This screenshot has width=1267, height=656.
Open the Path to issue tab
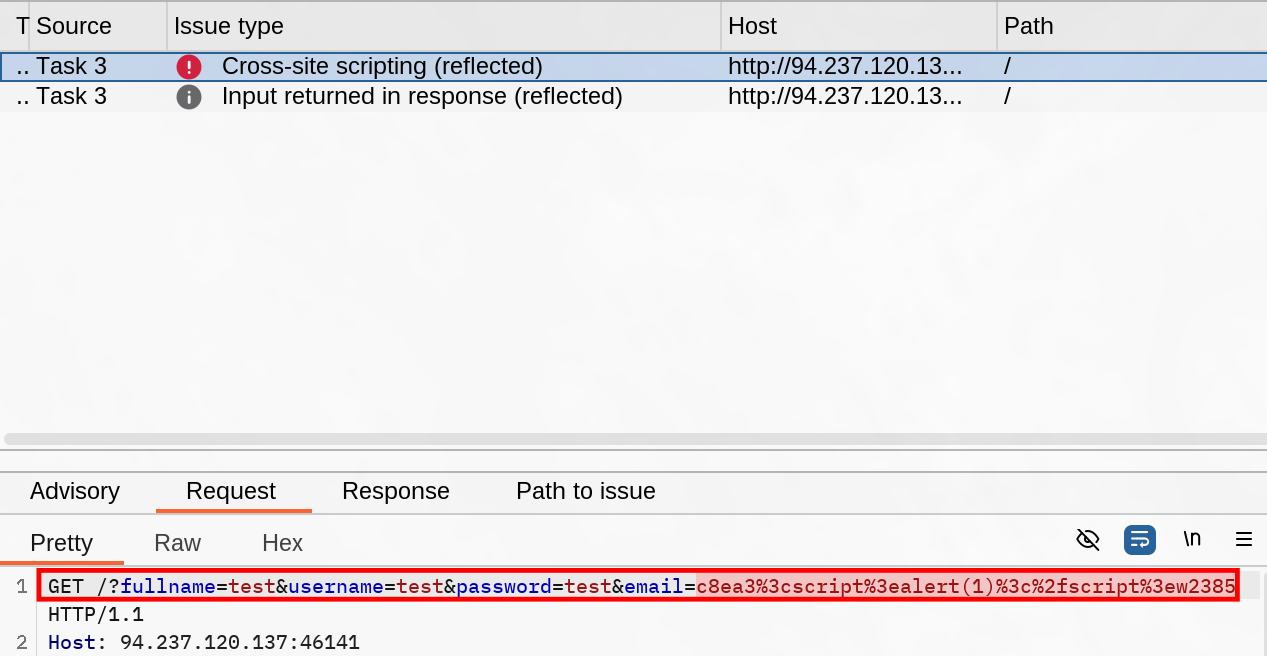[x=585, y=491]
